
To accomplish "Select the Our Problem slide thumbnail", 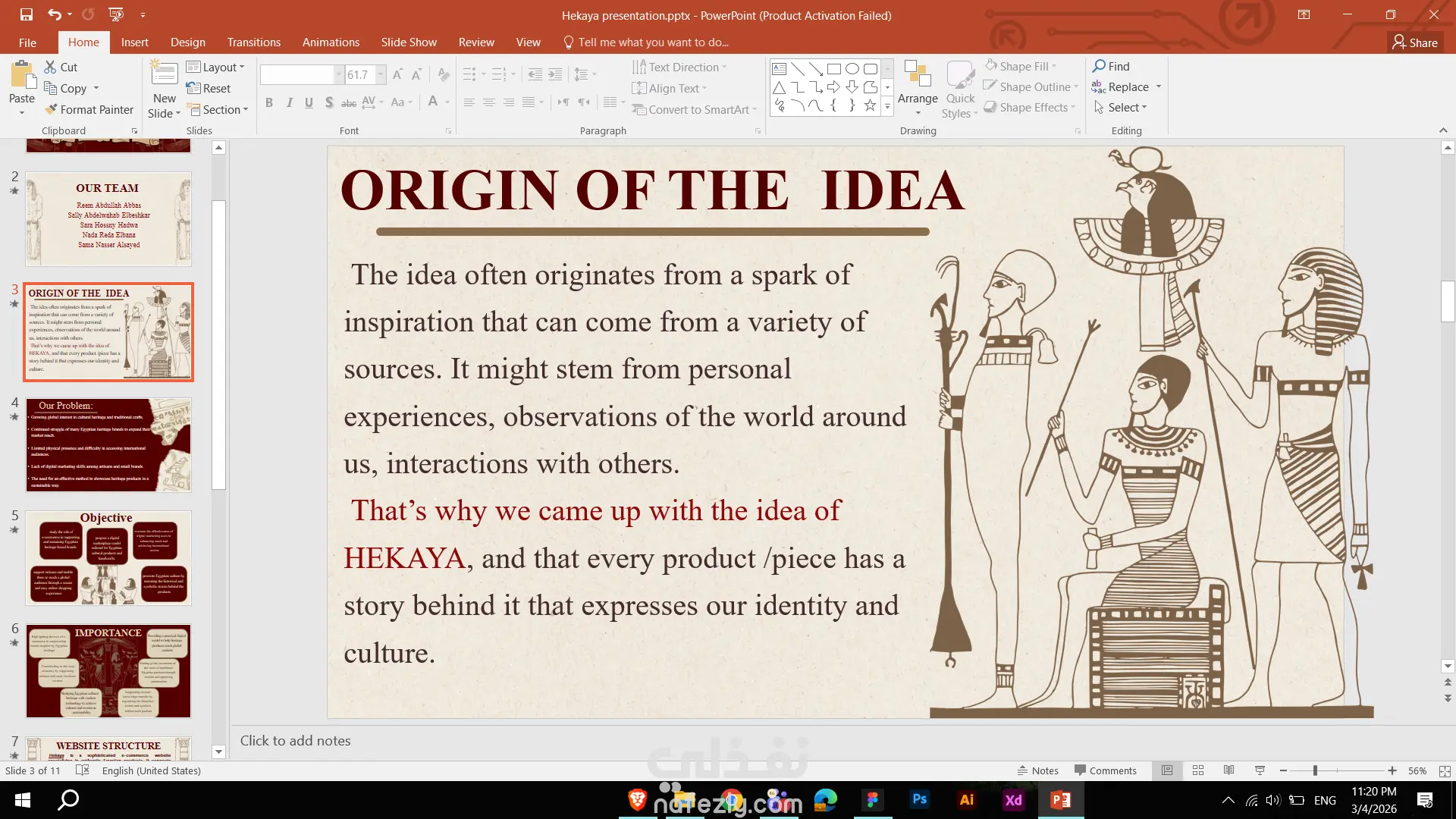I will (x=108, y=445).
